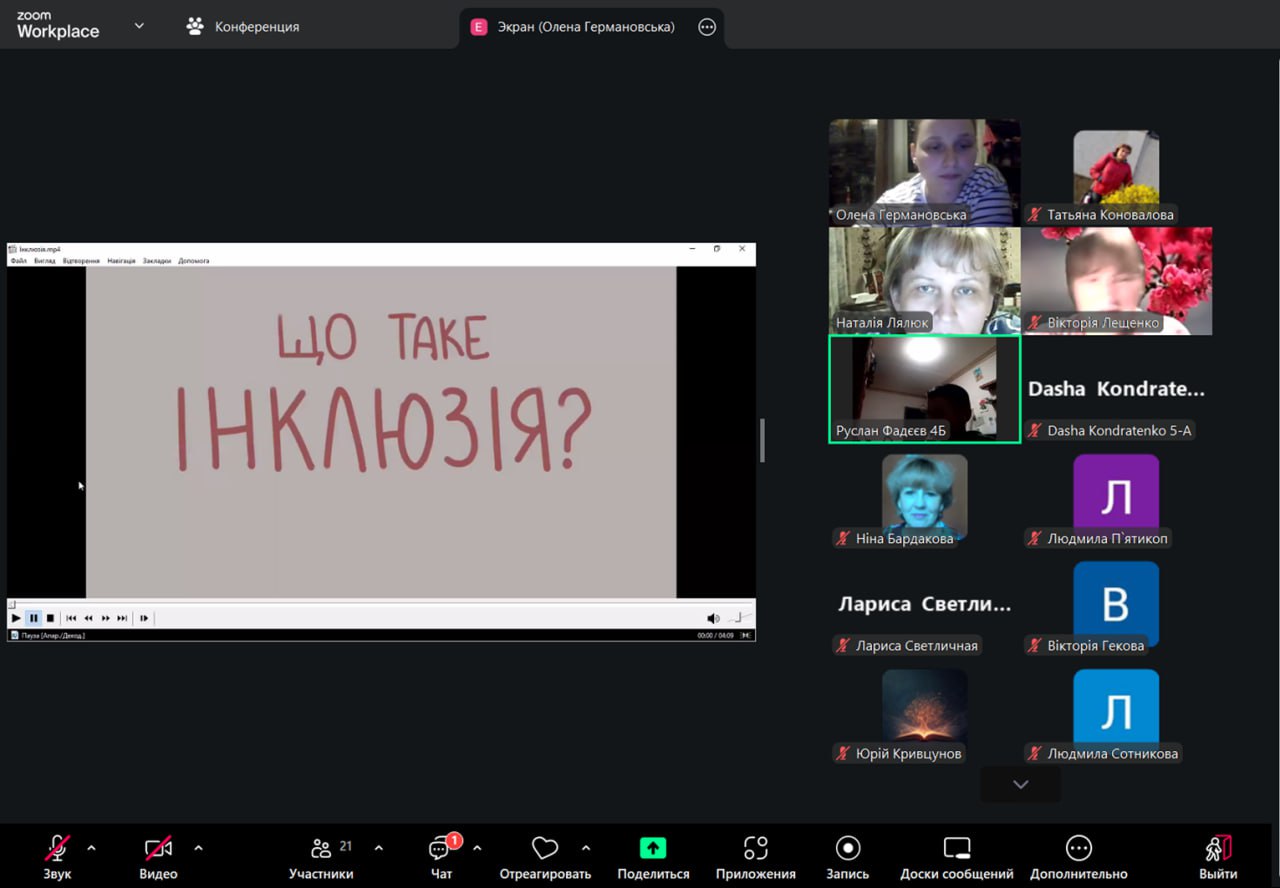Unmute microphone with the Звук button
Screen dimensions: 1280x888
click(x=57, y=849)
